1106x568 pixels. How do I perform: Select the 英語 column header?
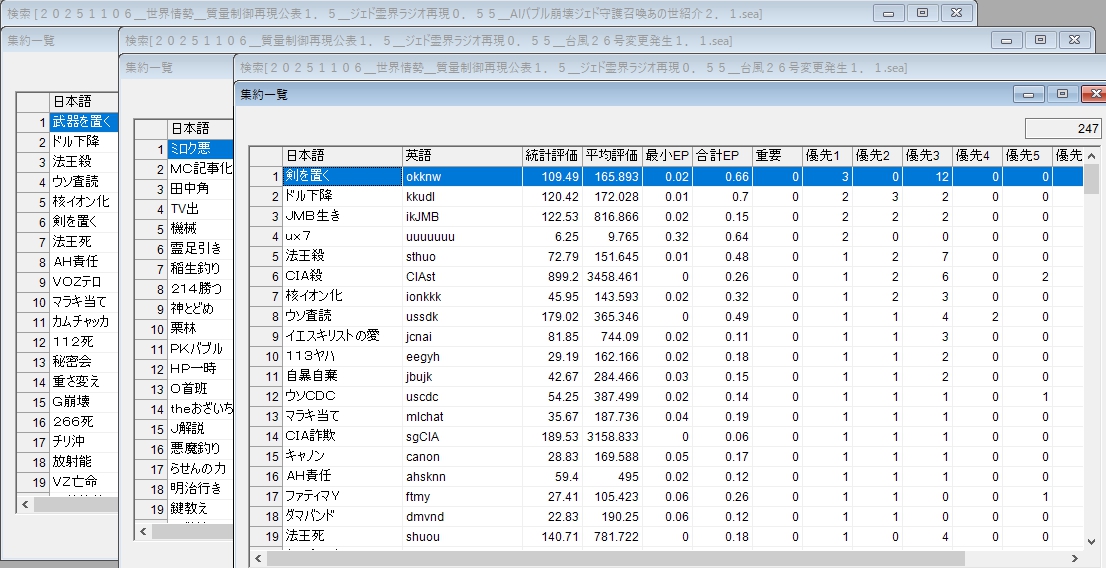(x=462, y=156)
